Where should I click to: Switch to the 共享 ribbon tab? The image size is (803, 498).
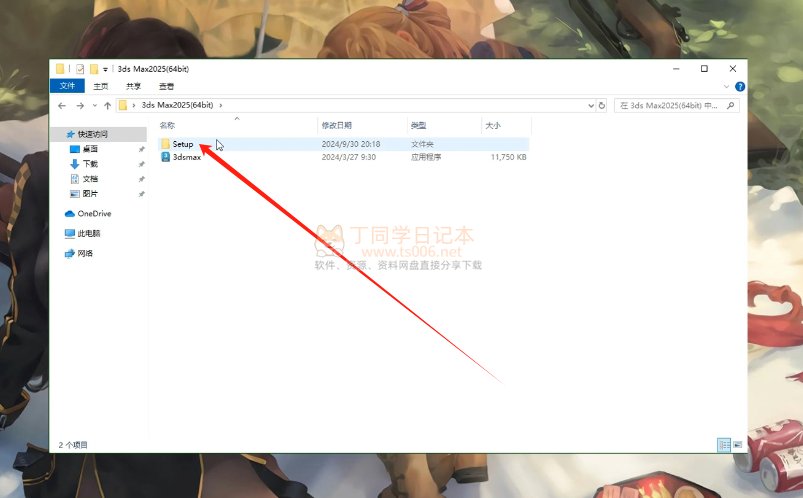point(133,86)
